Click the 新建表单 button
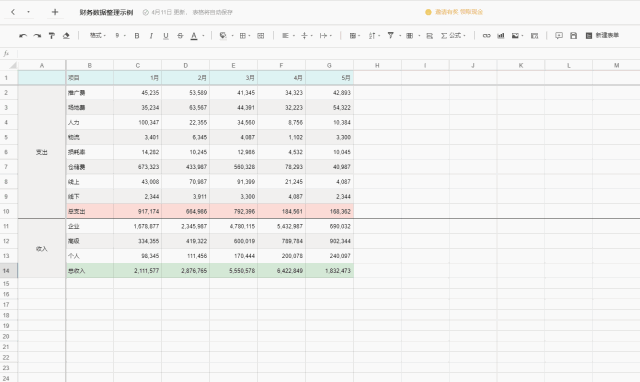The height and width of the screenshot is (382, 640). coord(602,36)
